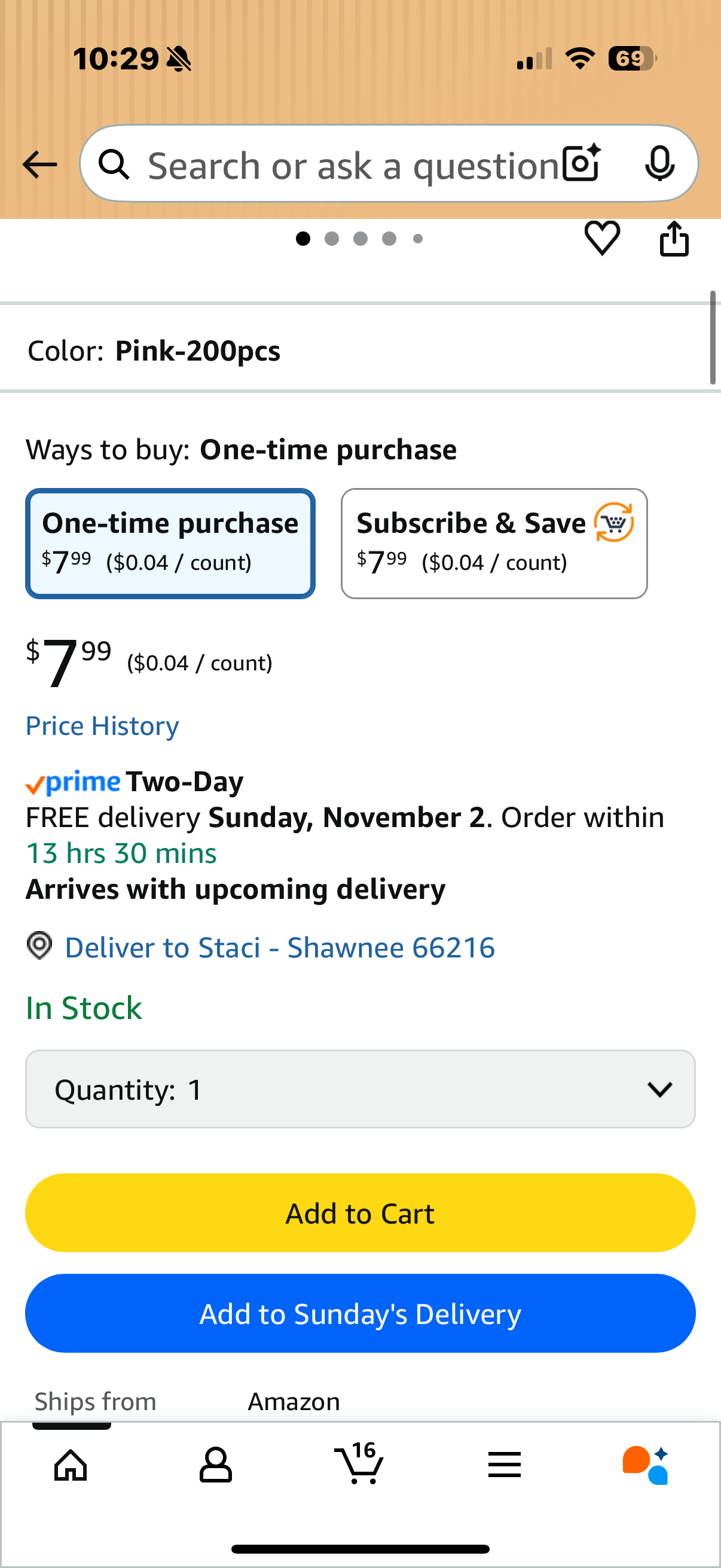This screenshot has width=721, height=1568.
Task: Jump to second image via pagination dot
Action: tap(332, 239)
